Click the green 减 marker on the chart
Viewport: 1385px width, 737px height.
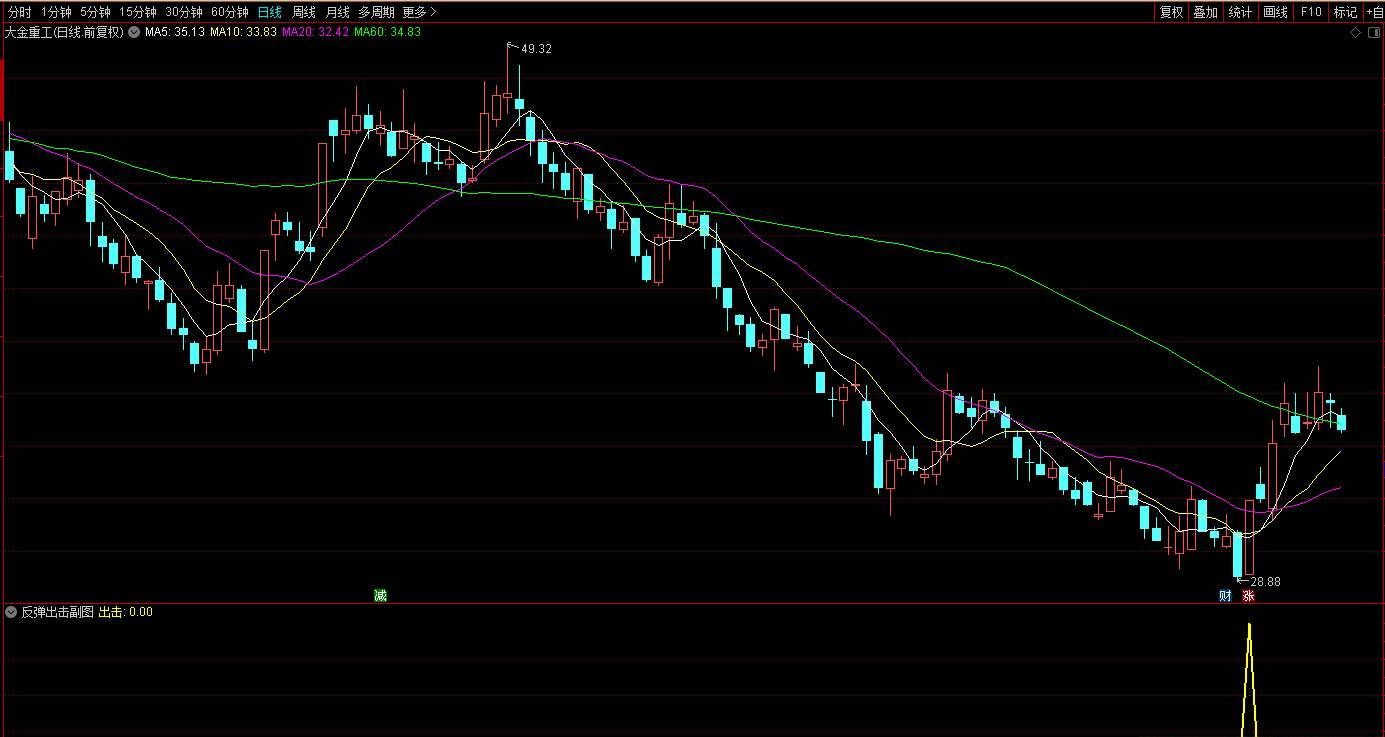pyautogui.click(x=380, y=595)
